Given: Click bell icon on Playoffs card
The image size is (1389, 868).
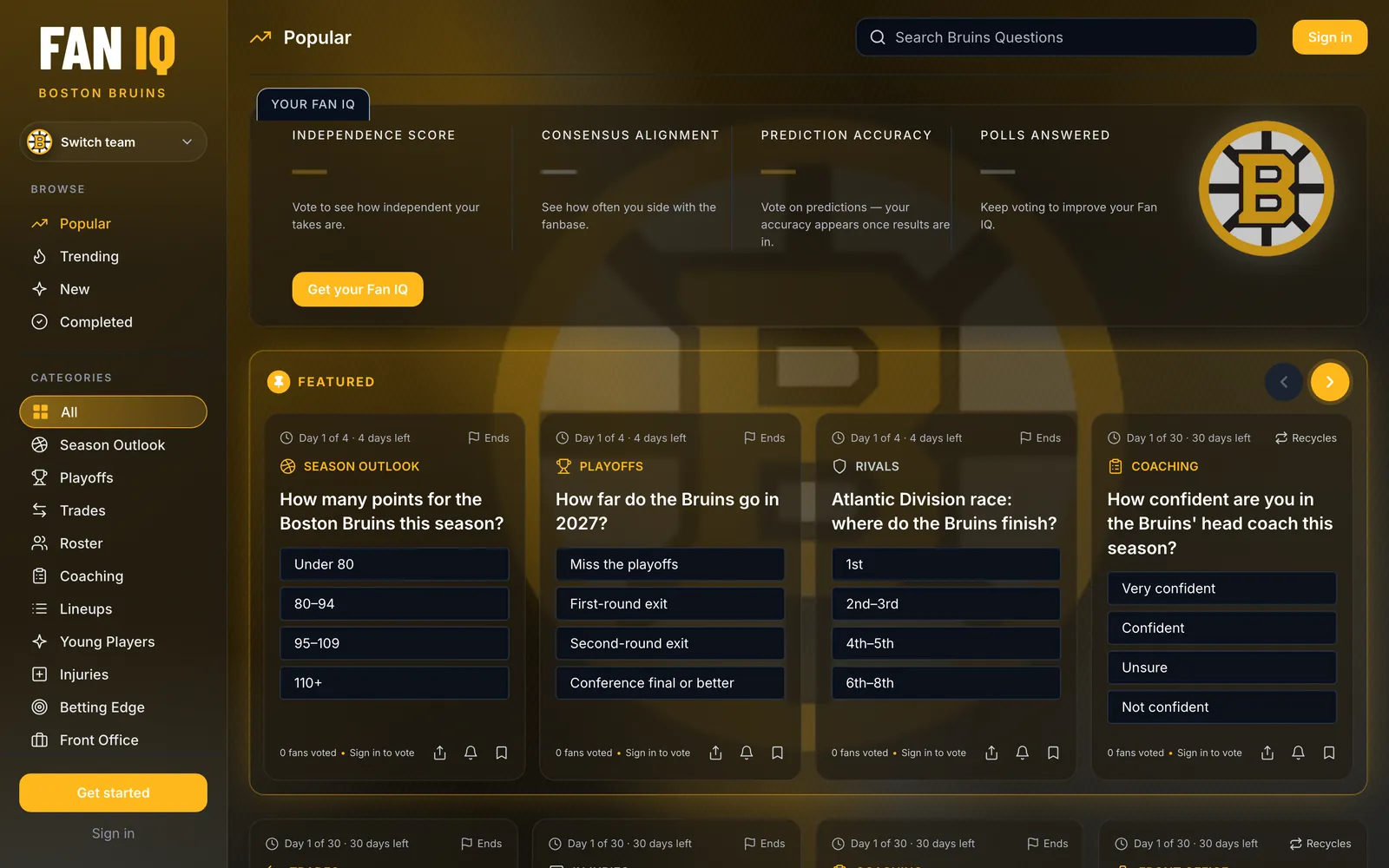Looking at the screenshot, I should coord(747,753).
